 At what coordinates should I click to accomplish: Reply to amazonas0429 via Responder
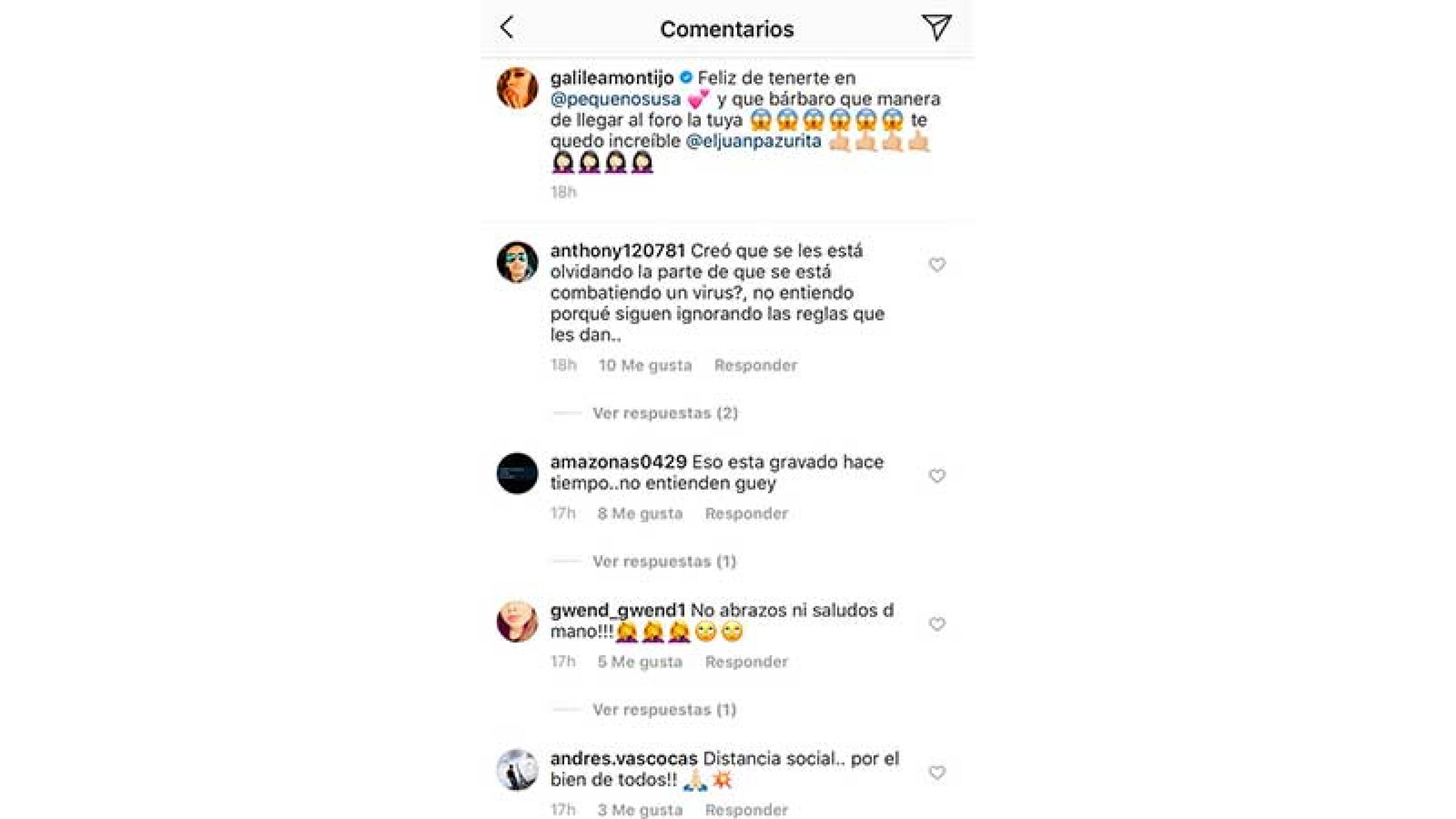pos(746,514)
